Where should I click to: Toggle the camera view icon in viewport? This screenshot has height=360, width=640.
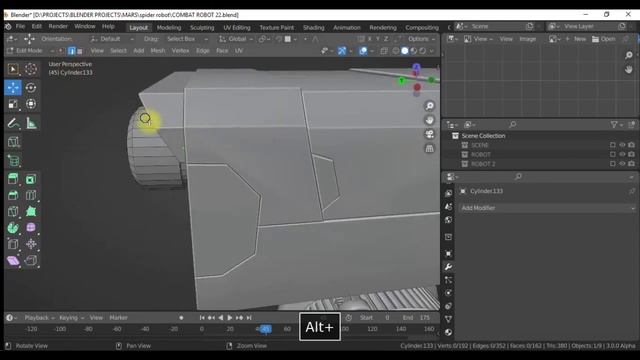click(429, 134)
